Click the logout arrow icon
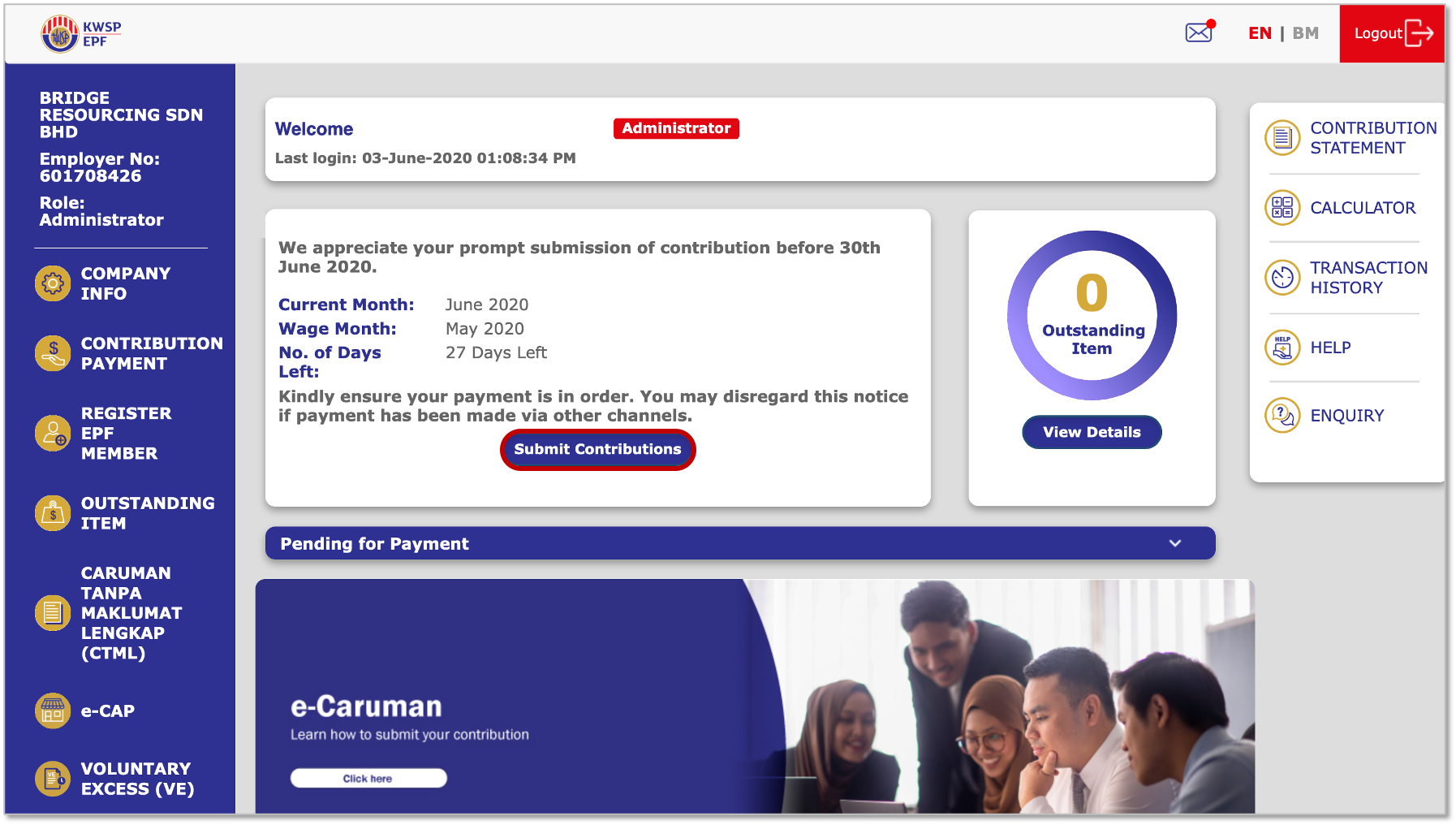The height and width of the screenshot is (825, 1456). (1419, 33)
